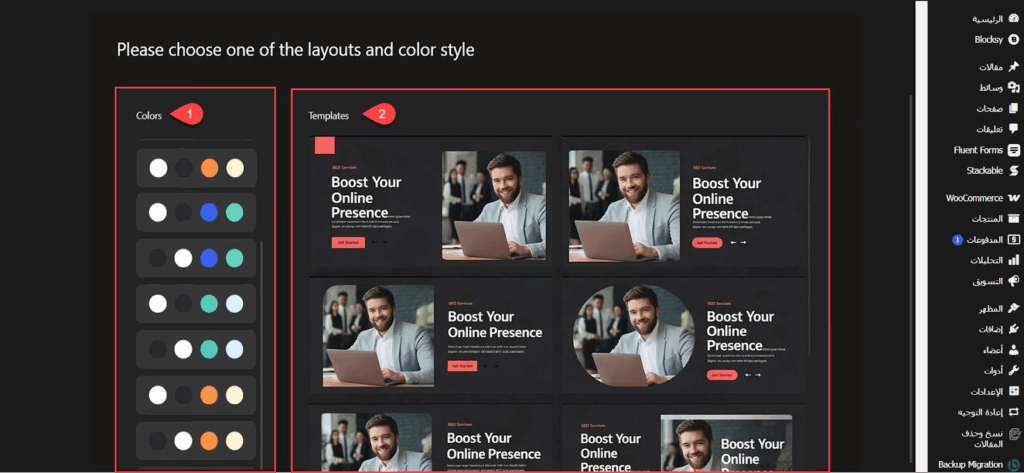The height and width of the screenshot is (473, 1024).
Task: Click the WooCommerce logo icon
Action: click(1013, 198)
